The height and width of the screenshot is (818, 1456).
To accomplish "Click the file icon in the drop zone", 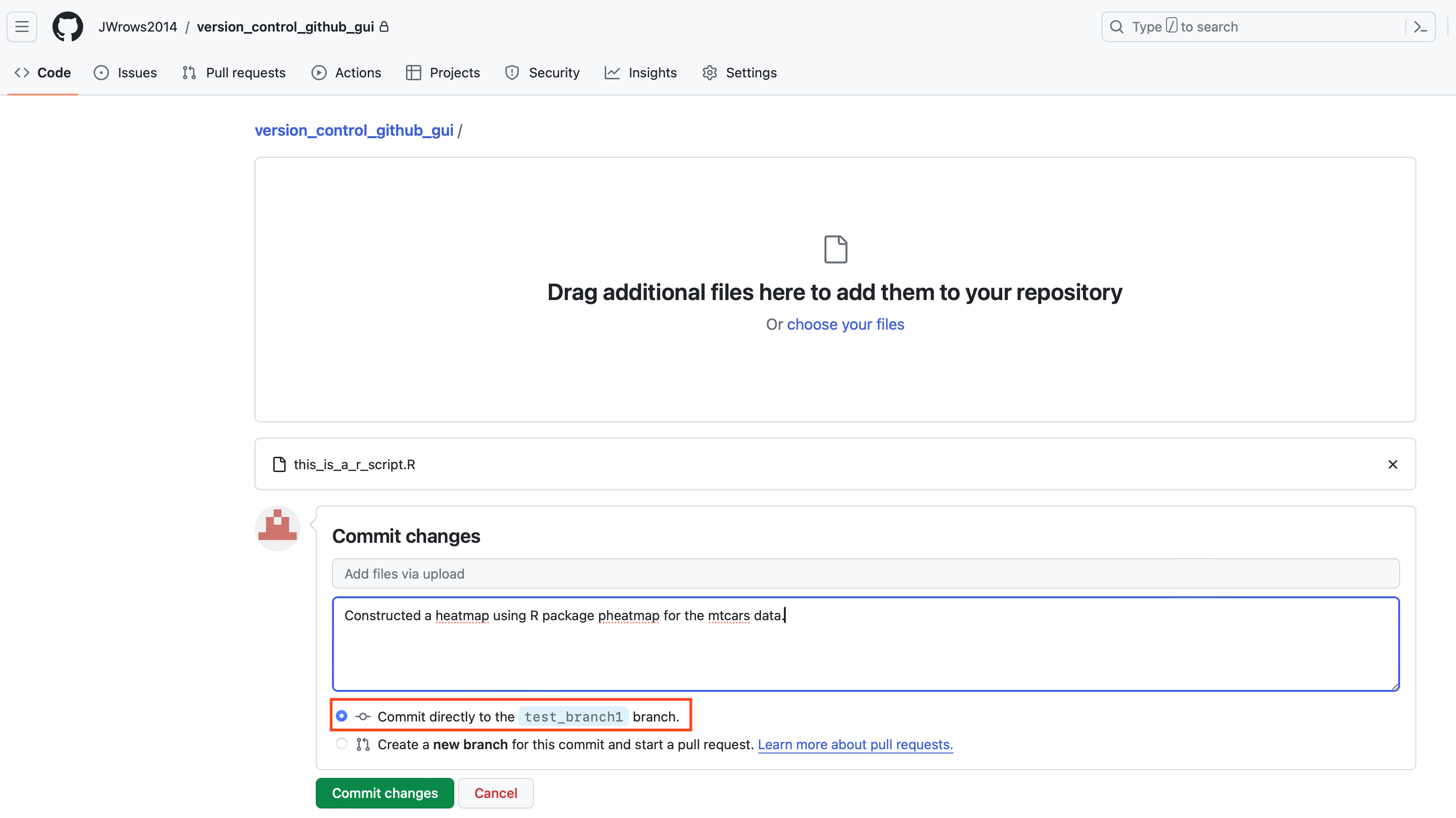I will click(835, 249).
